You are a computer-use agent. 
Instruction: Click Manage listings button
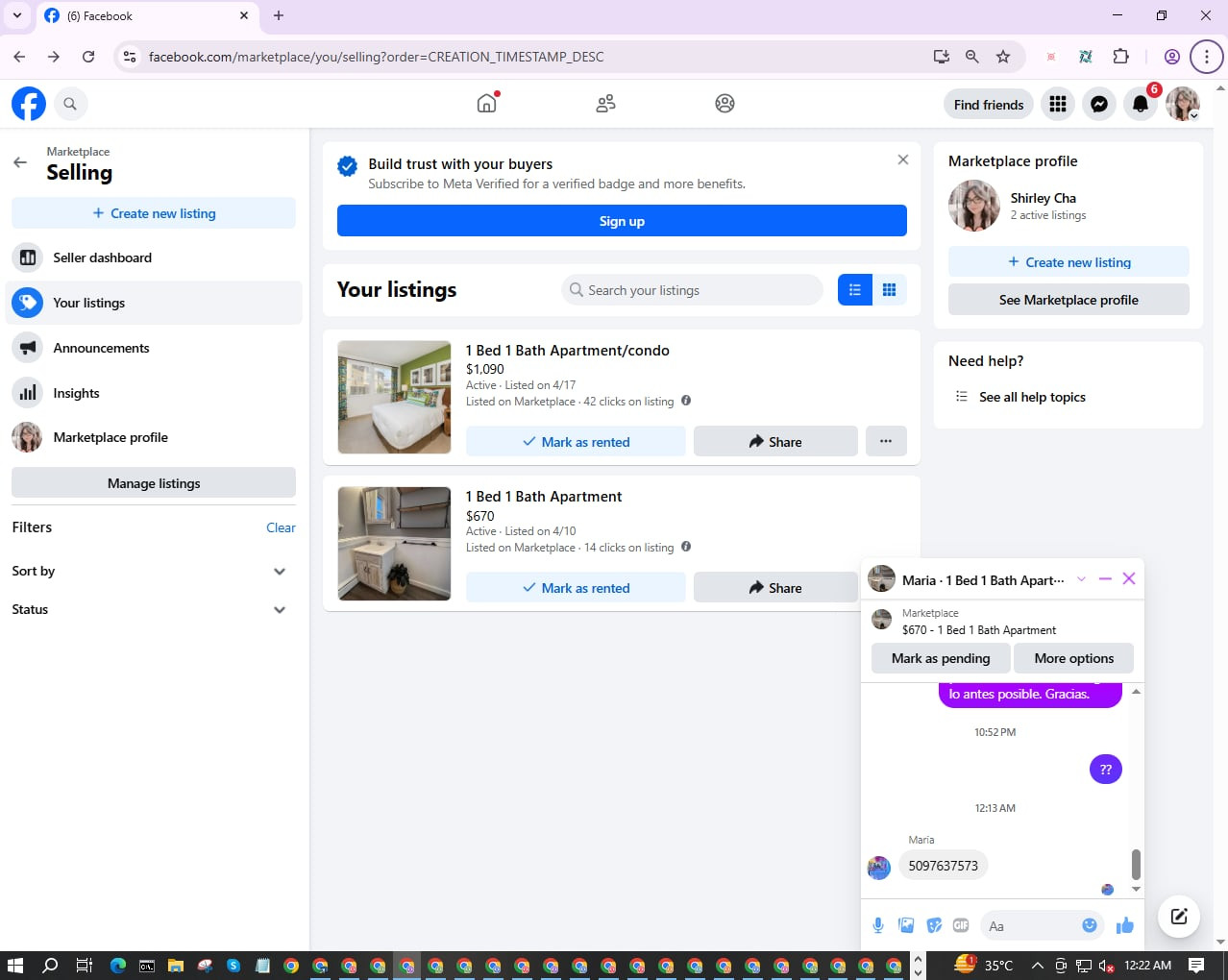click(154, 483)
